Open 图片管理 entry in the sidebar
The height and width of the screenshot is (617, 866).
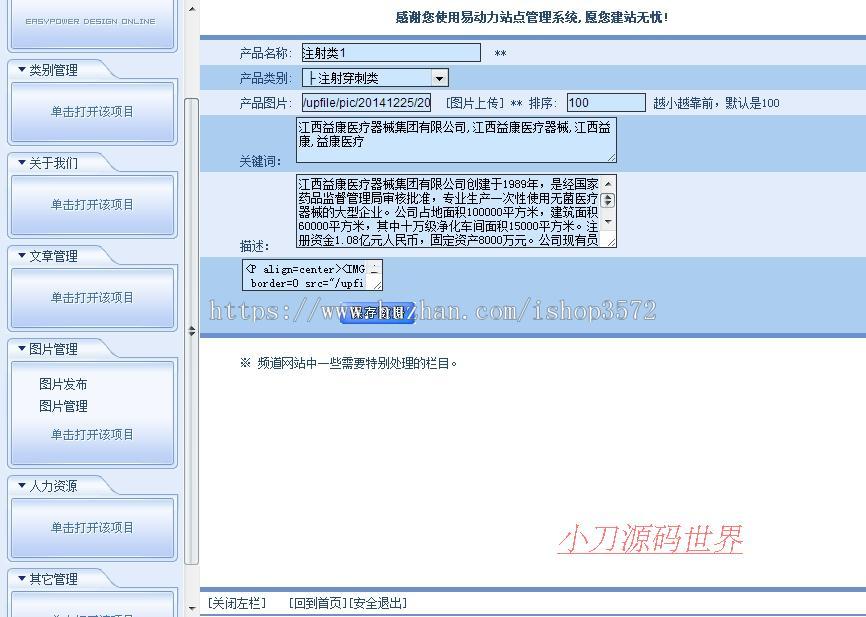pos(63,405)
